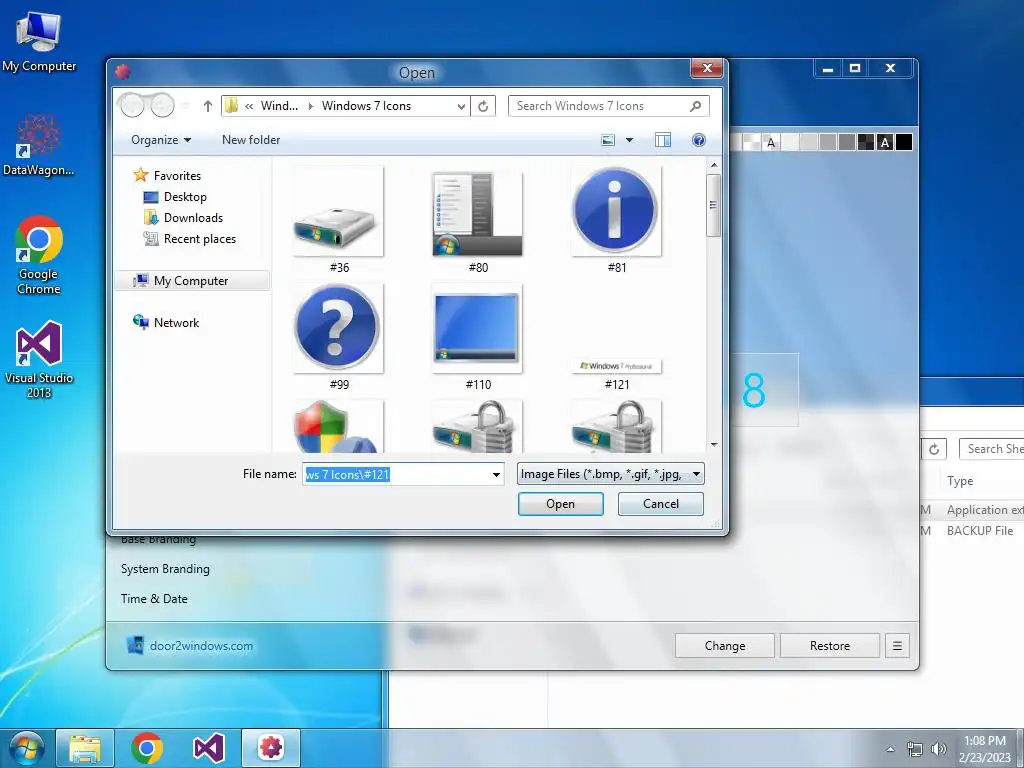
Task: Click the Open button
Action: click(x=560, y=504)
